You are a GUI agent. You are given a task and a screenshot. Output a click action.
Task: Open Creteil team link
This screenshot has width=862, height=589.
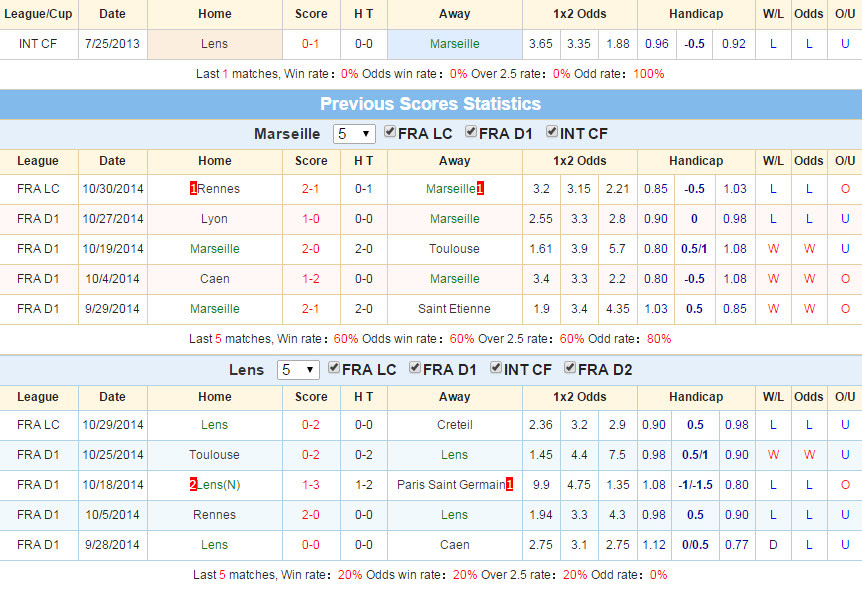pos(455,425)
